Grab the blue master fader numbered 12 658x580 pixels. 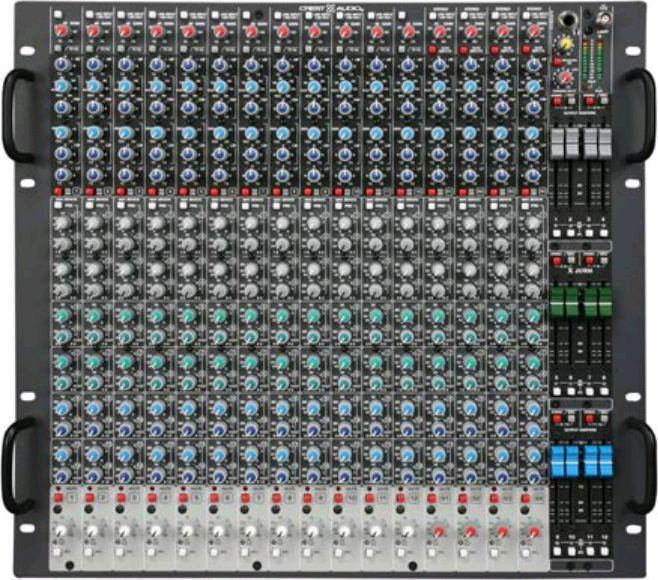pos(605,461)
